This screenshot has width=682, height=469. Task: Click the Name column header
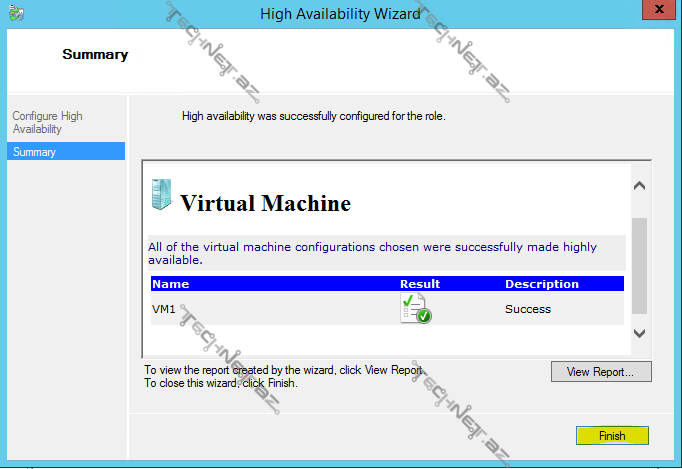click(x=171, y=284)
